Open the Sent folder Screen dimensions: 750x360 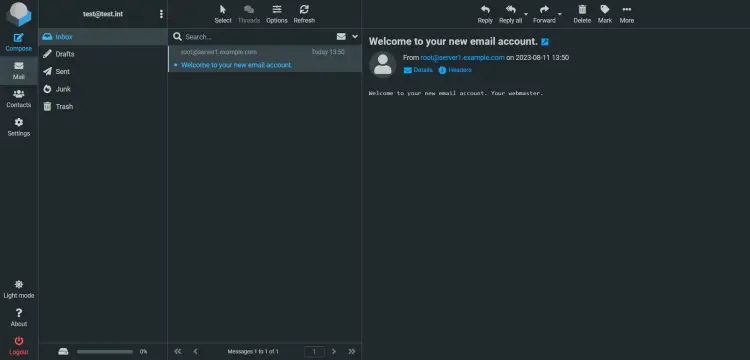(x=103, y=72)
